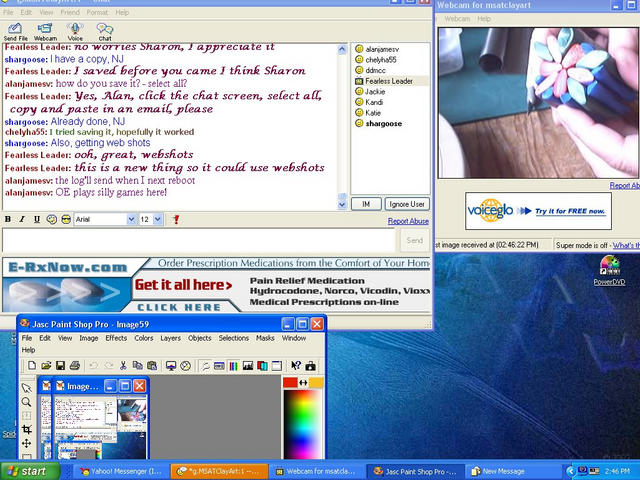The height and width of the screenshot is (480, 640).
Task: Toggle italic text formatting in chat
Action: pyautogui.click(x=22, y=219)
